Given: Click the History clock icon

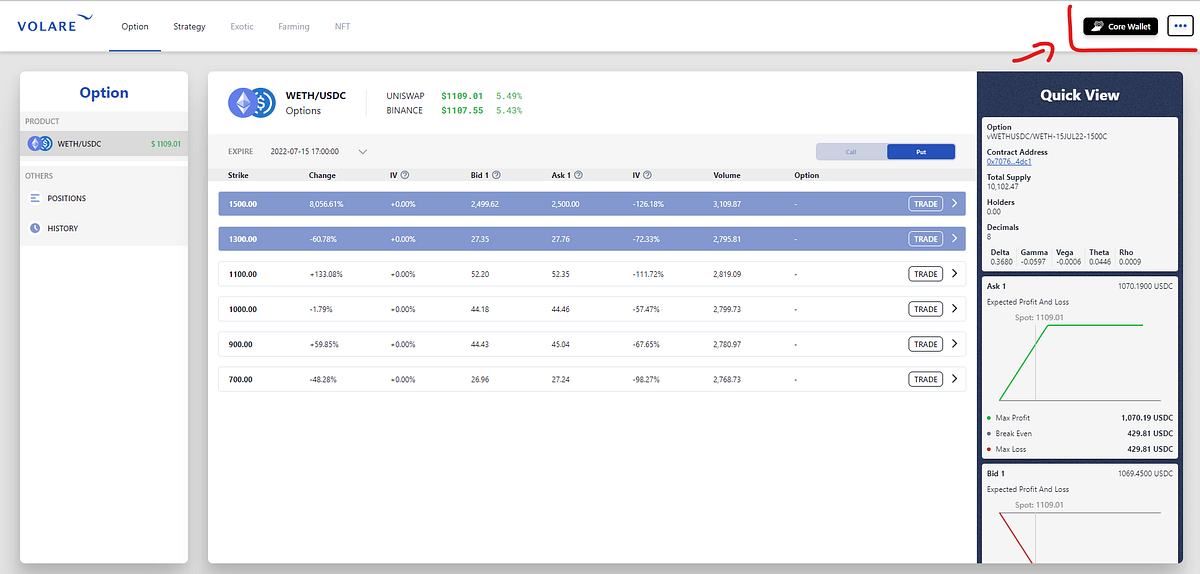Looking at the screenshot, I should [x=35, y=228].
